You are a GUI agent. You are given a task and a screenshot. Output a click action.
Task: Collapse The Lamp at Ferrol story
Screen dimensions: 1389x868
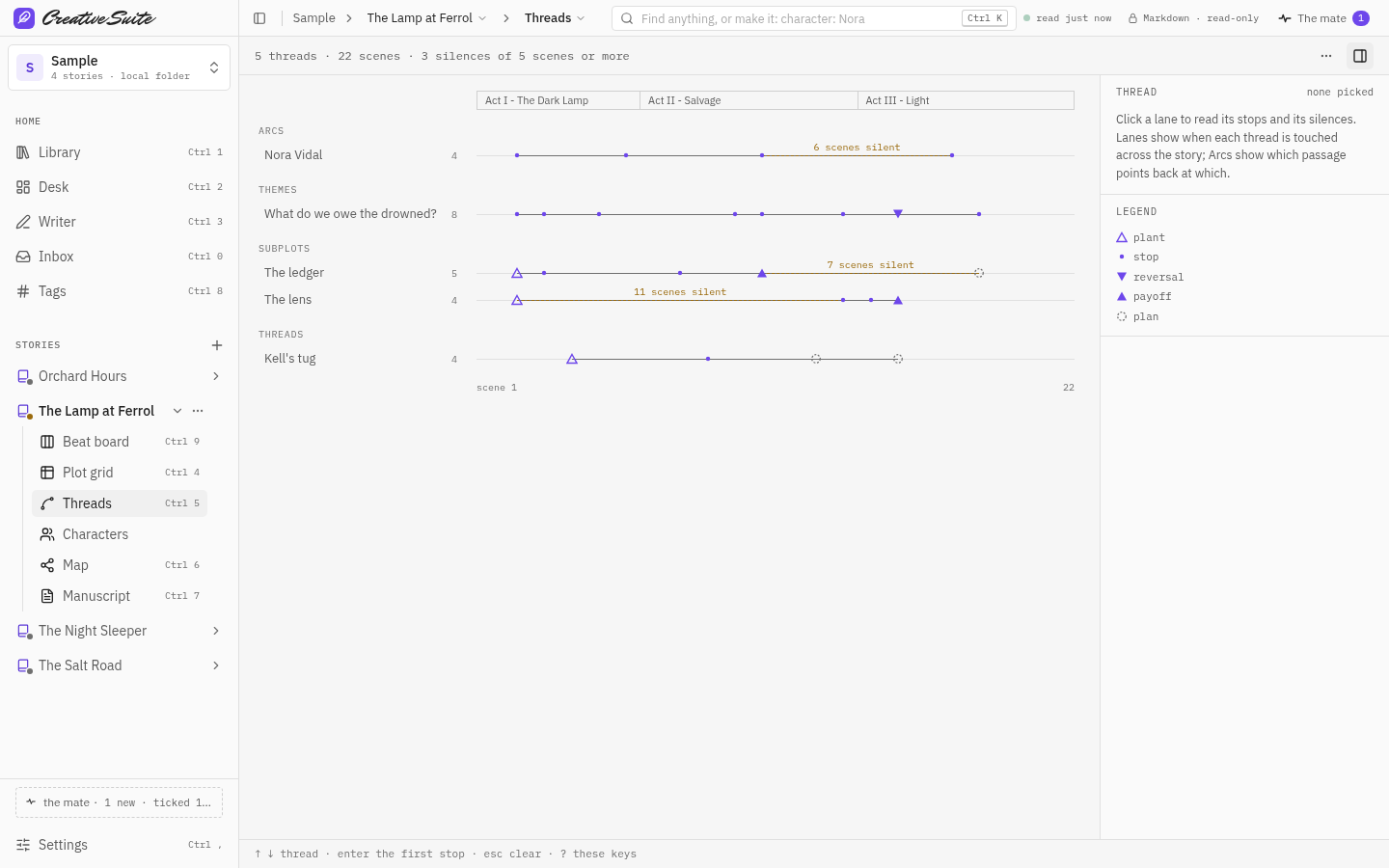177,411
